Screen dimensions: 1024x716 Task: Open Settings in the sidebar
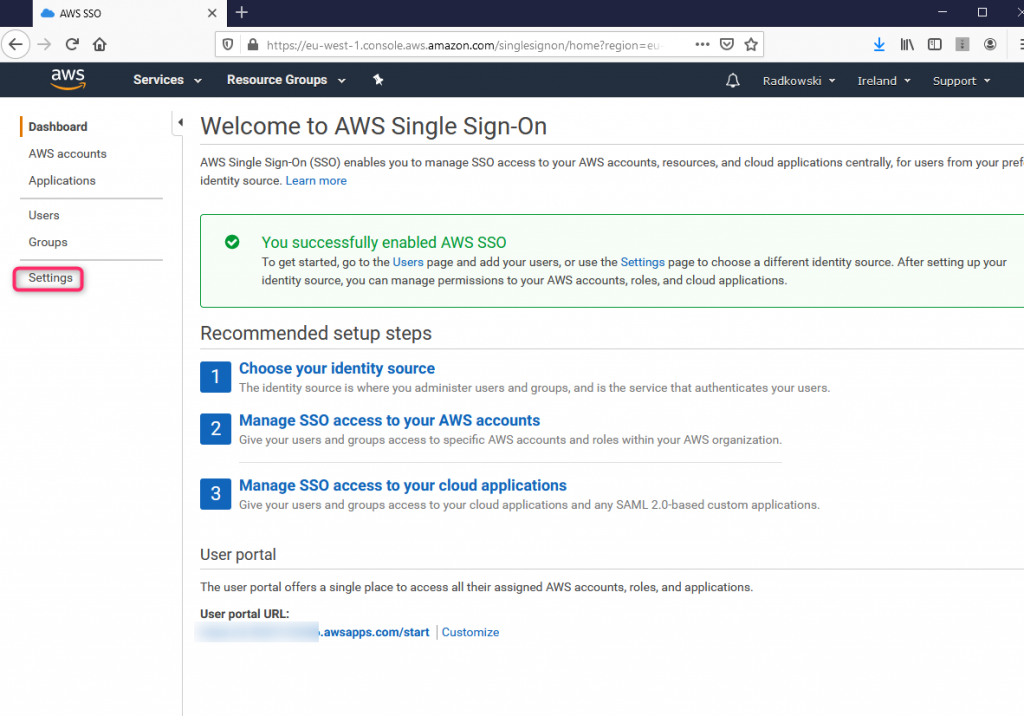coord(50,278)
